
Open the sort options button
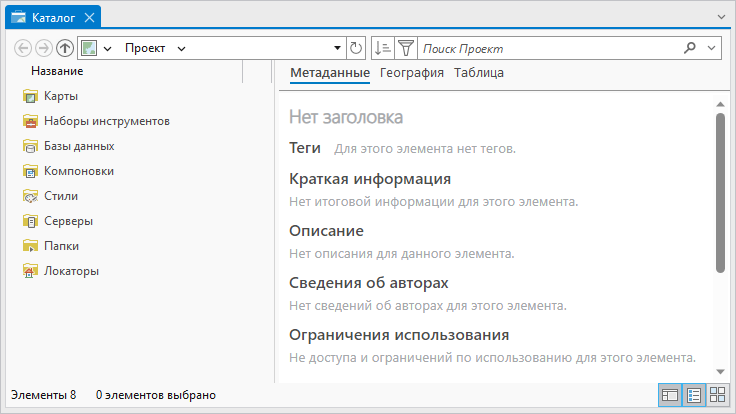(x=382, y=48)
